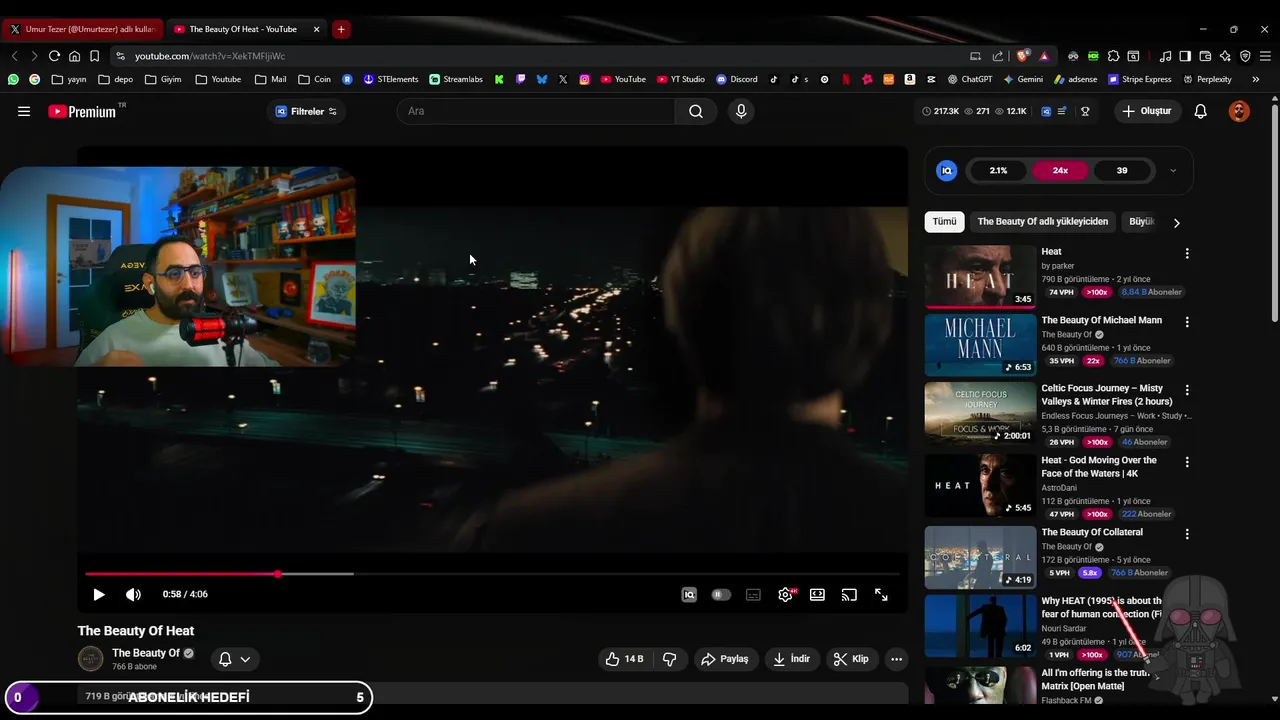Toggle subtitles in the player
This screenshot has height=720, width=1280.
tap(753, 594)
